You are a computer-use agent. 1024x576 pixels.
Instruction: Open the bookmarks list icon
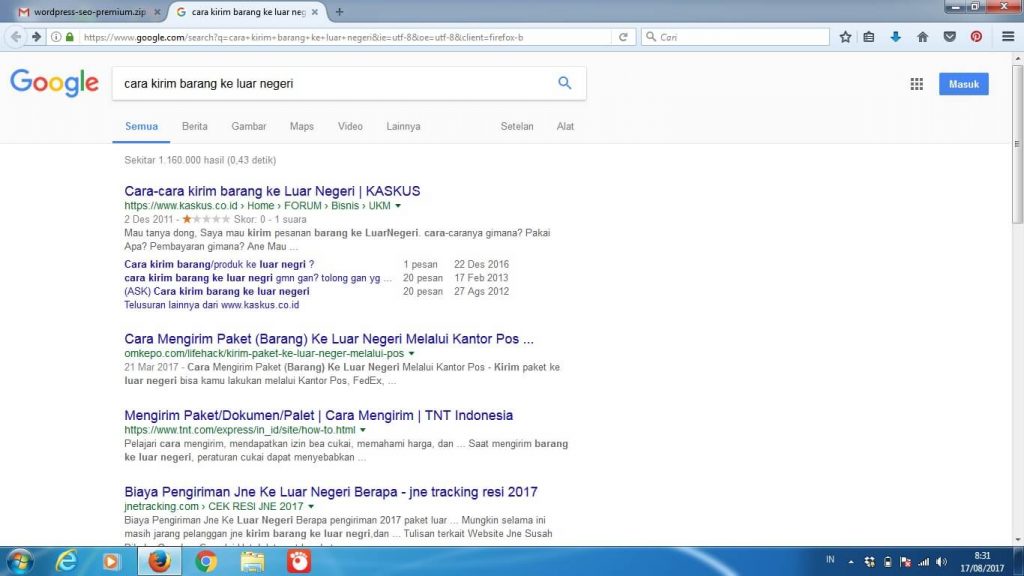point(869,37)
